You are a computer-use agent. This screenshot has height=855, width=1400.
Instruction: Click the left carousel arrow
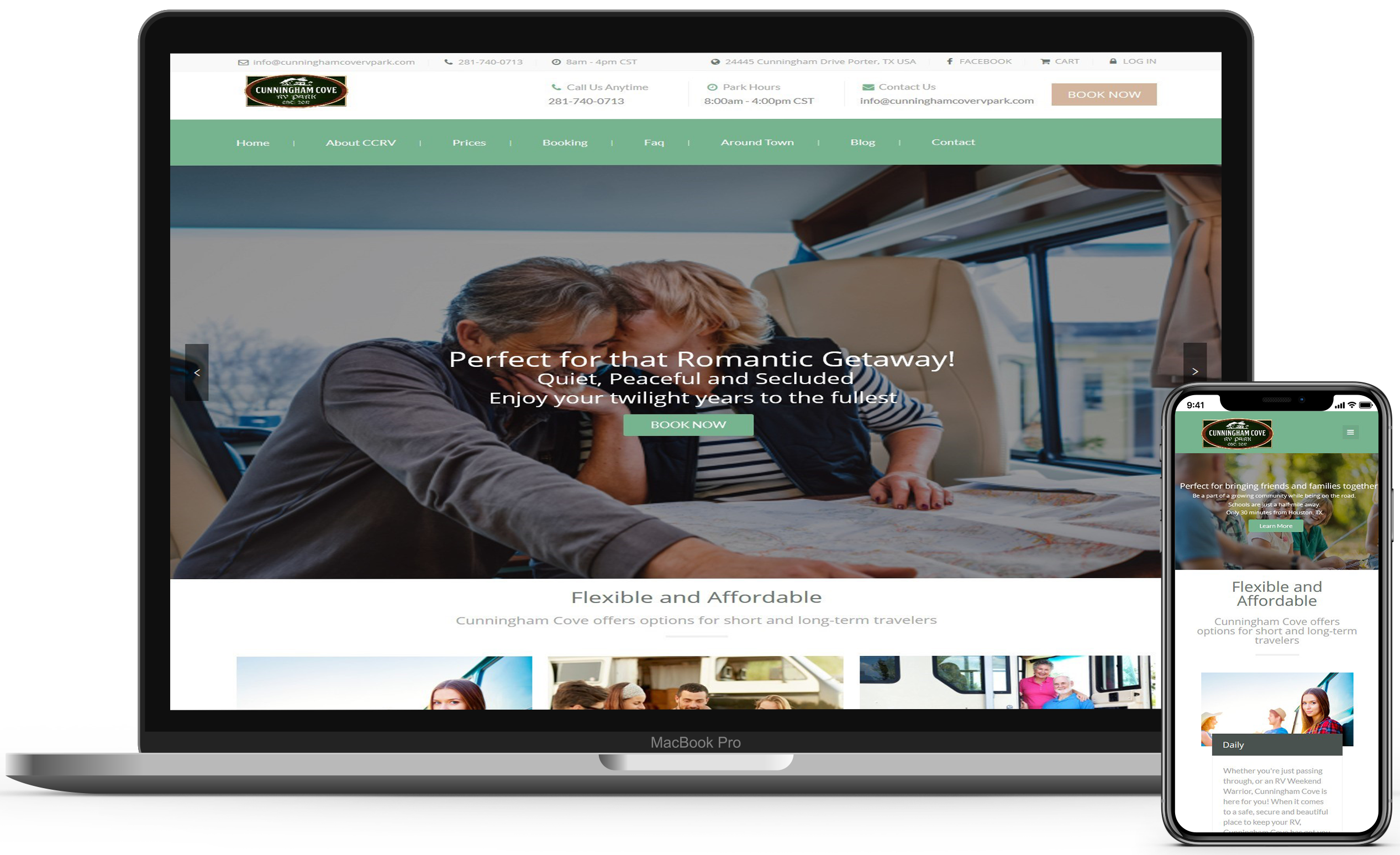click(196, 370)
